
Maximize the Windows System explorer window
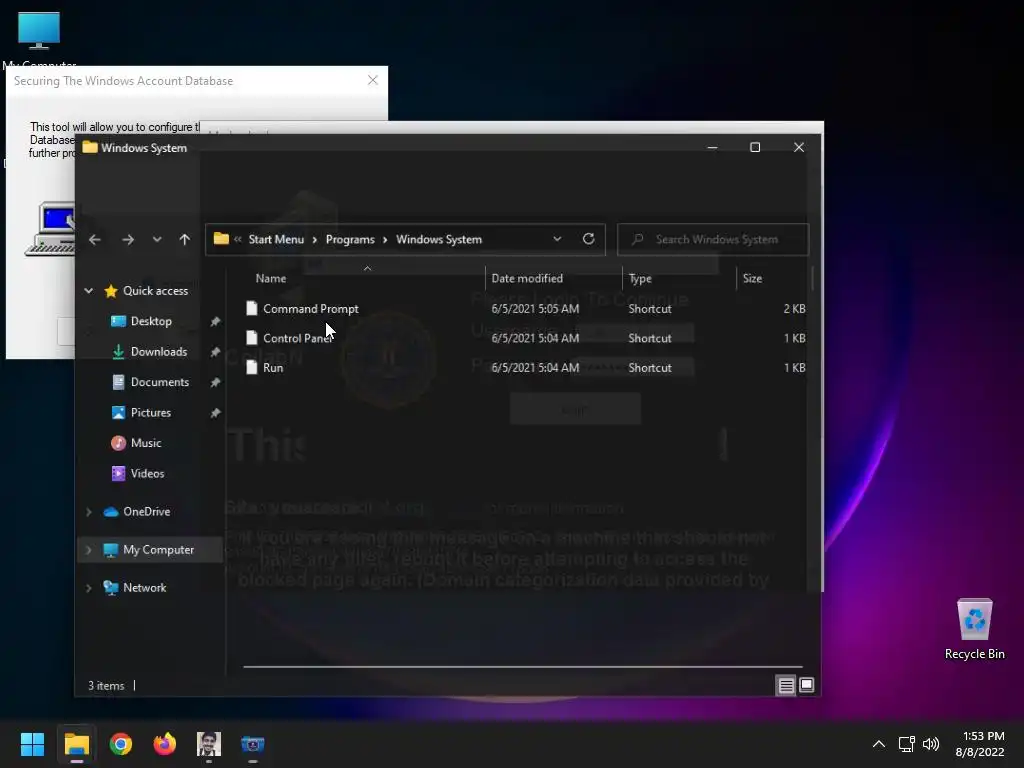(x=755, y=148)
